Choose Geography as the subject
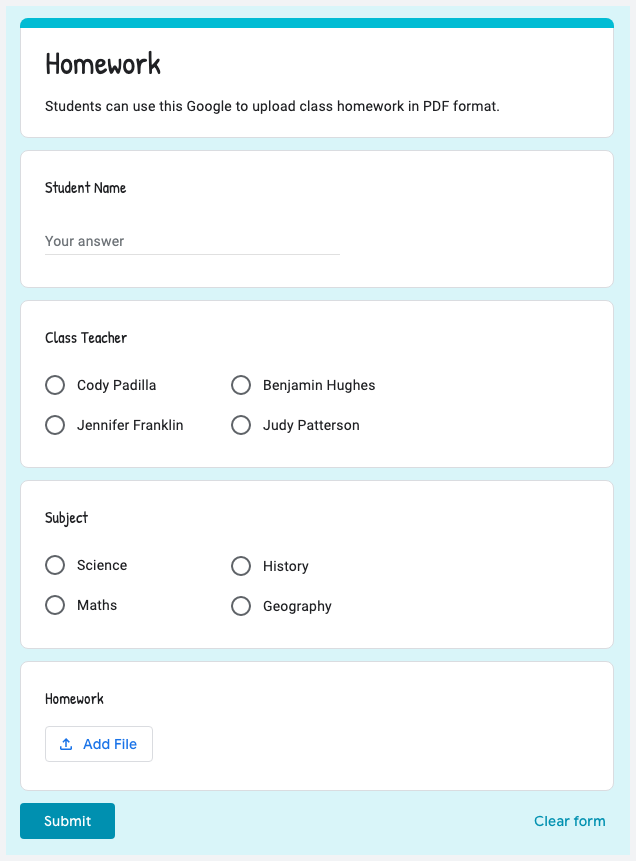The height and width of the screenshot is (861, 636). tap(241, 605)
